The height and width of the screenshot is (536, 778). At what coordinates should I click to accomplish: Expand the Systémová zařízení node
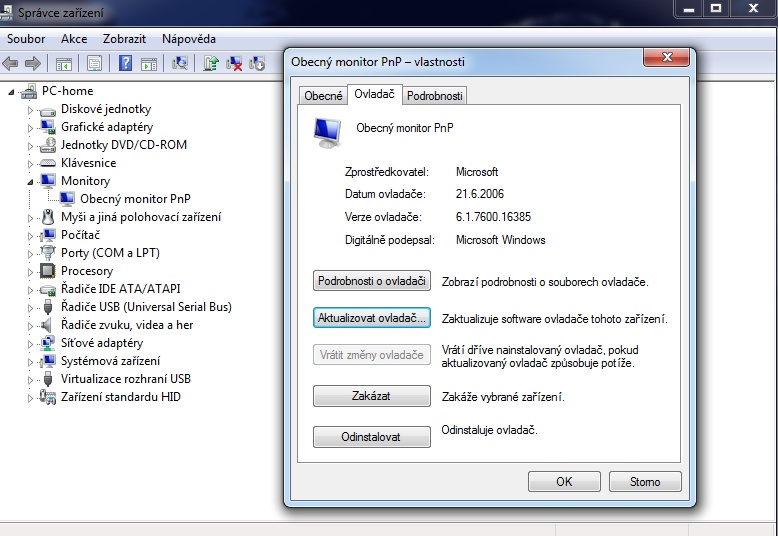coord(30,361)
